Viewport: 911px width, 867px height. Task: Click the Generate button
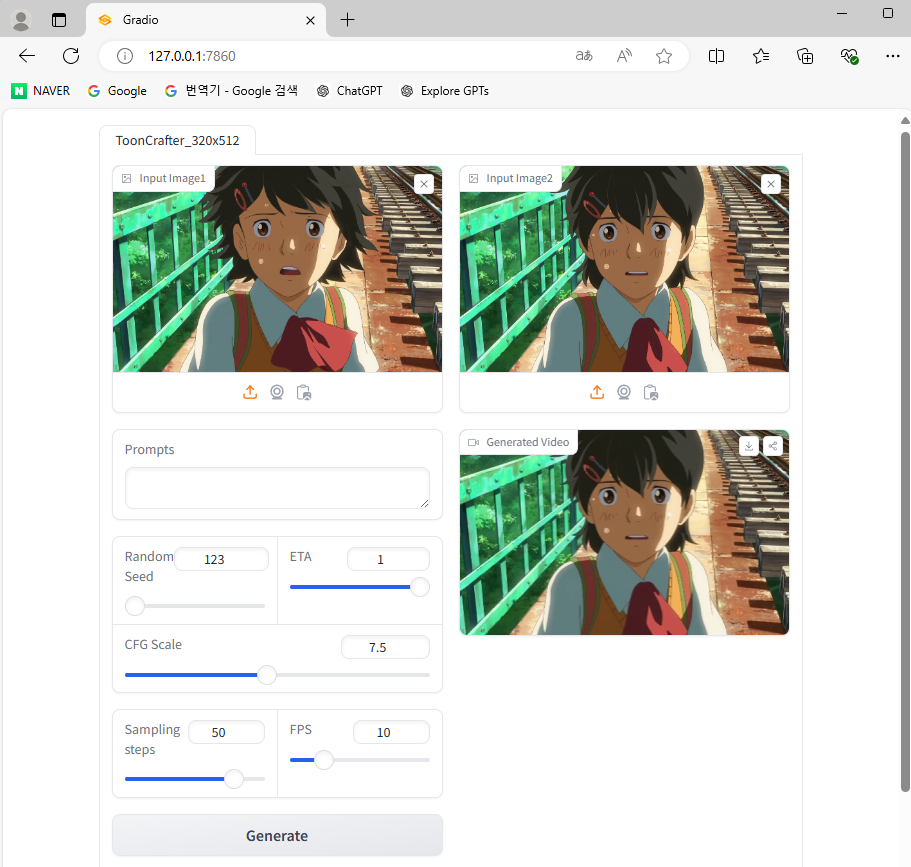pyautogui.click(x=277, y=836)
